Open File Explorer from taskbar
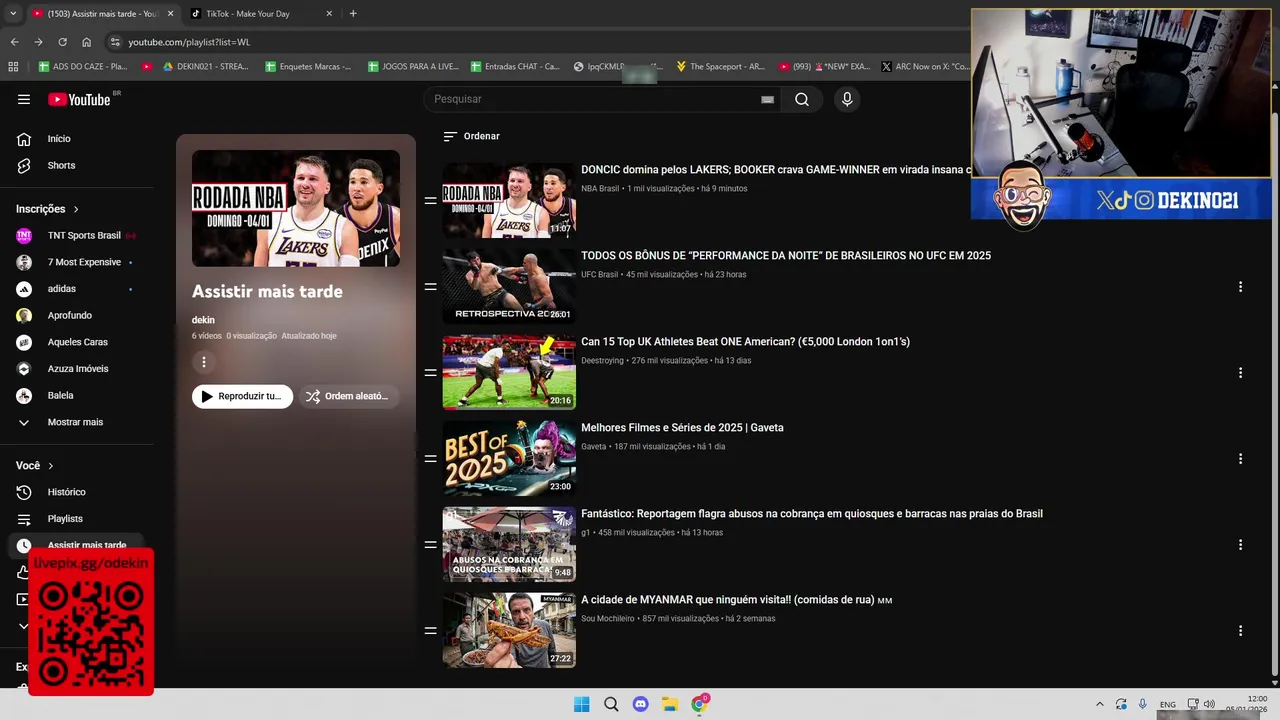The image size is (1280, 720). click(x=670, y=704)
